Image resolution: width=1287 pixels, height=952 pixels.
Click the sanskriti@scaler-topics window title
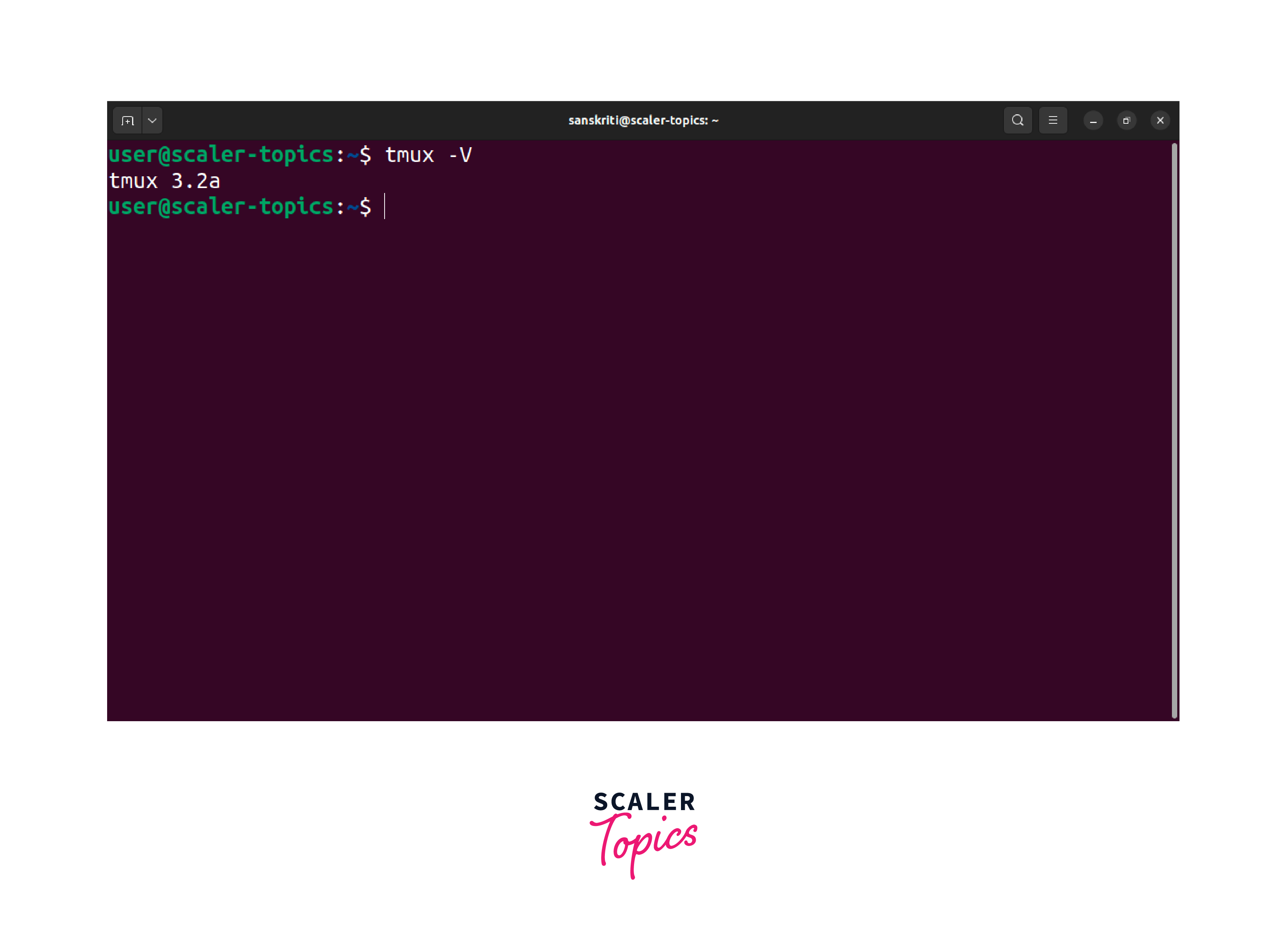[643, 120]
